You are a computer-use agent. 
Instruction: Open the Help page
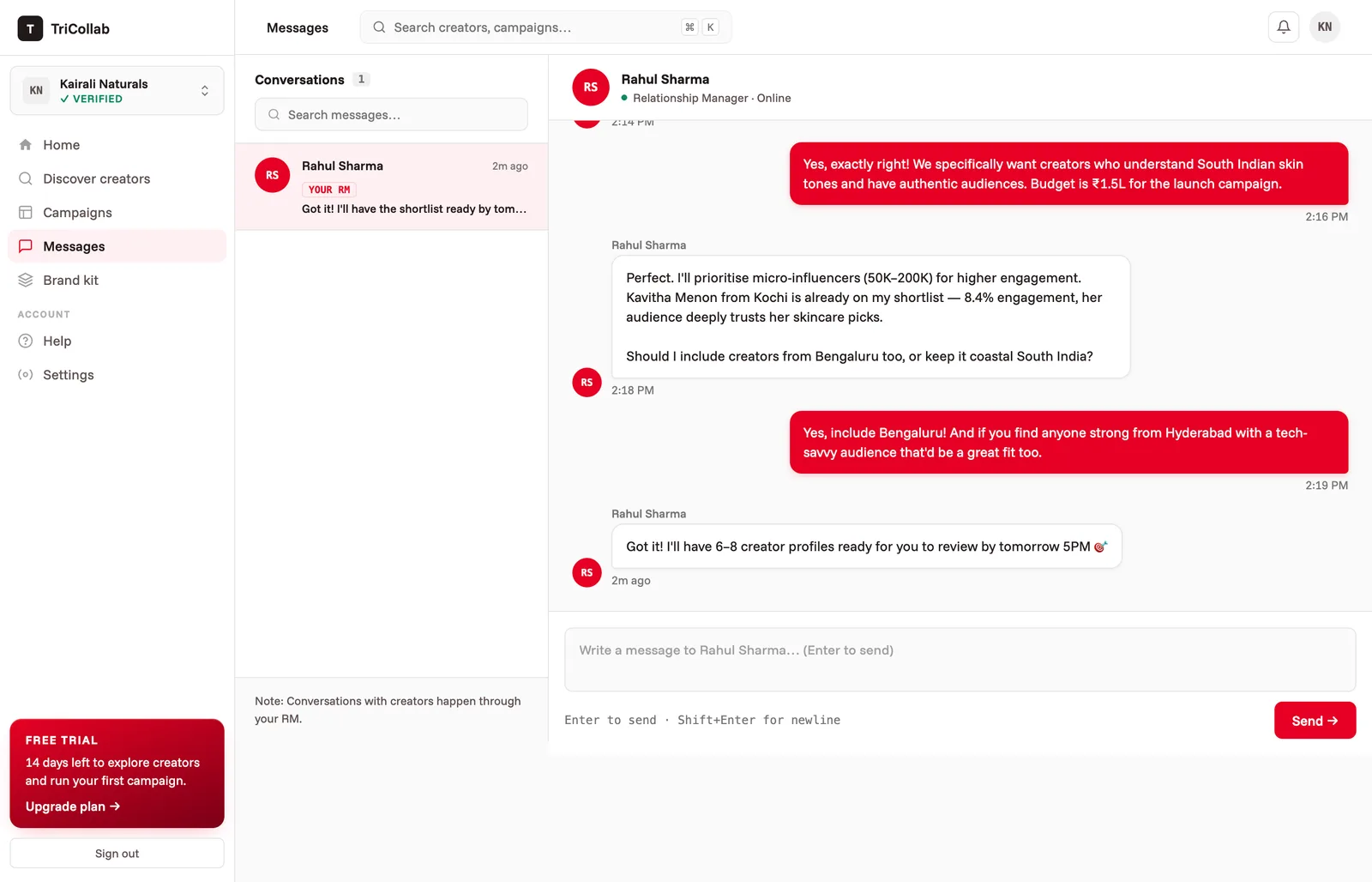117,341
